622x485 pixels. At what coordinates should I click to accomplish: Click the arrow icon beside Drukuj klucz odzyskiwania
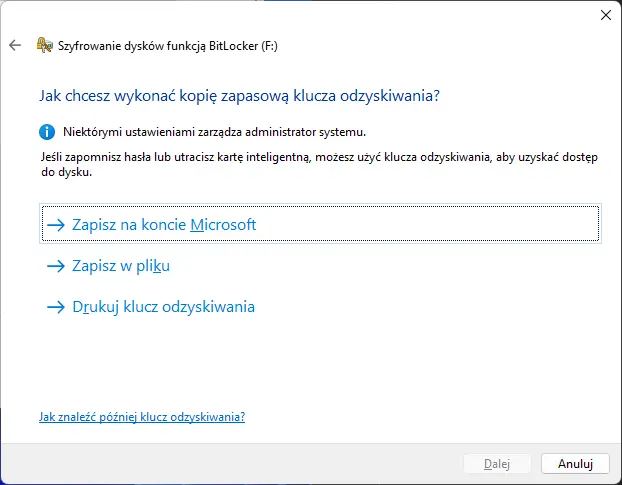coord(56,307)
